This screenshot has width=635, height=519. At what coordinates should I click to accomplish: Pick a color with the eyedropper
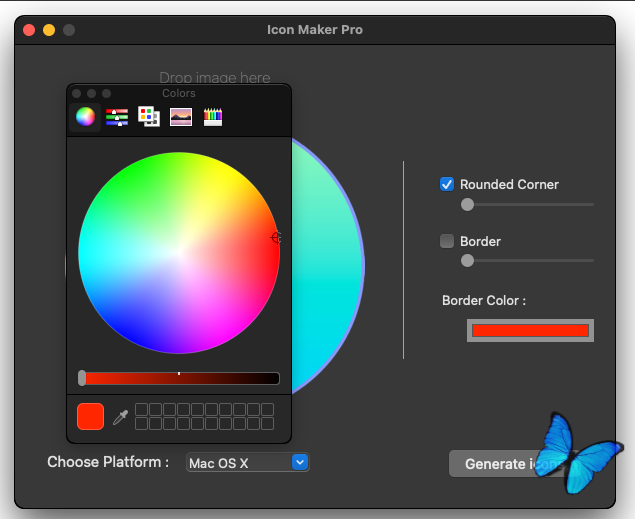120,417
